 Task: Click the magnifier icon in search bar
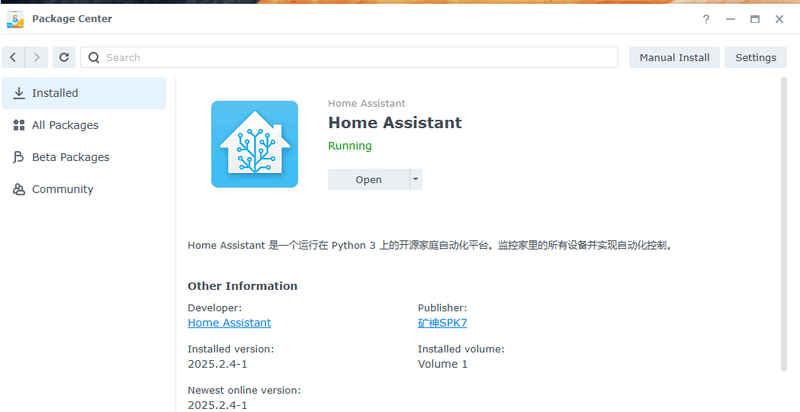93,58
